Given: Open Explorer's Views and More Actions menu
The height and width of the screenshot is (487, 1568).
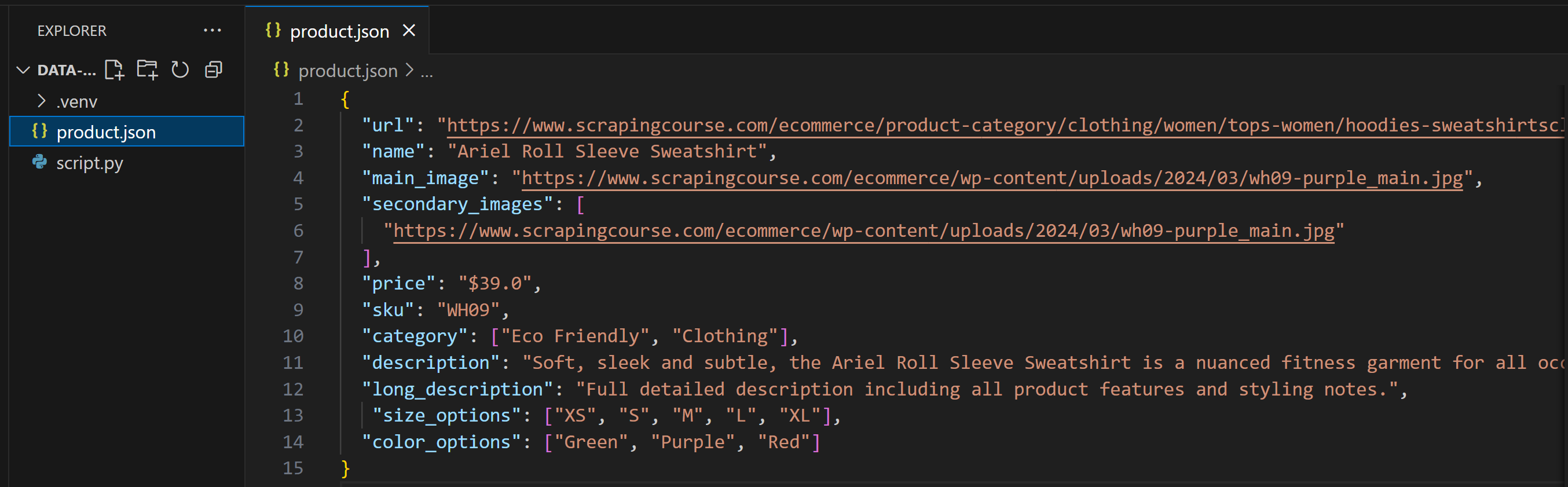Looking at the screenshot, I should point(212,31).
